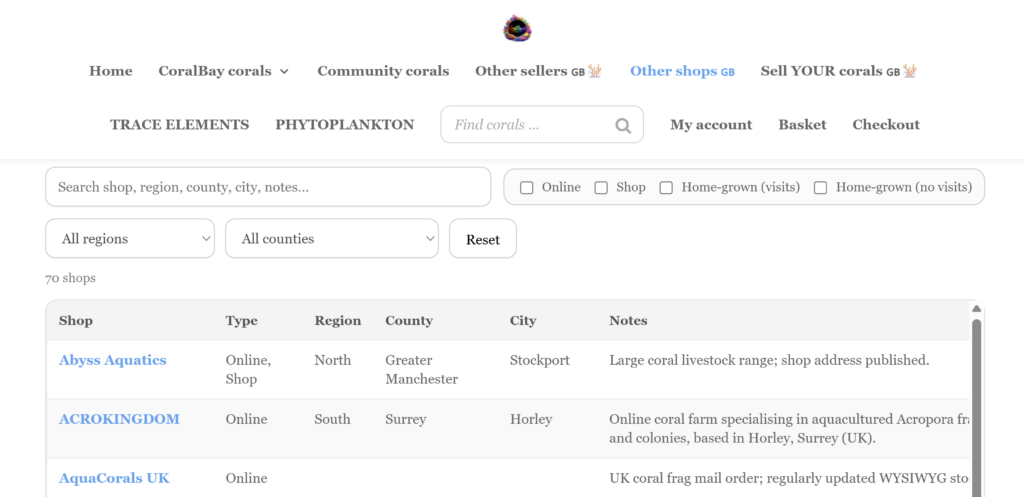The height and width of the screenshot is (497, 1024).
Task: Expand the CoralBay corals submenu chevron
Action: coord(284,72)
